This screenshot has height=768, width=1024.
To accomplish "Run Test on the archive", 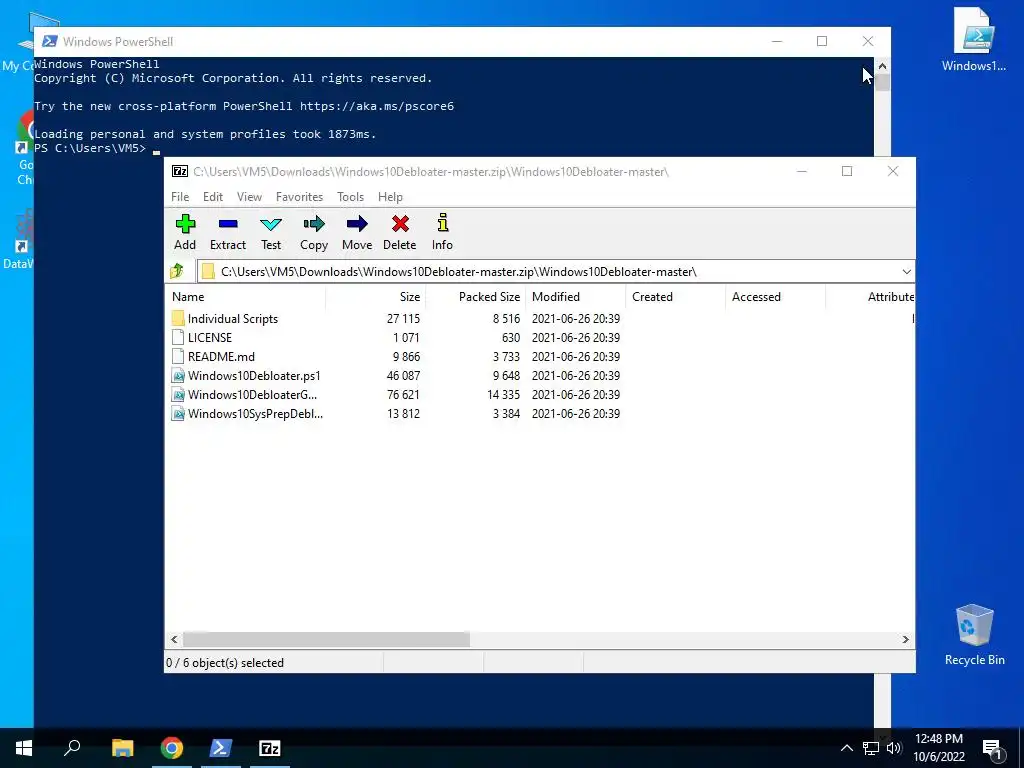I will tap(271, 232).
